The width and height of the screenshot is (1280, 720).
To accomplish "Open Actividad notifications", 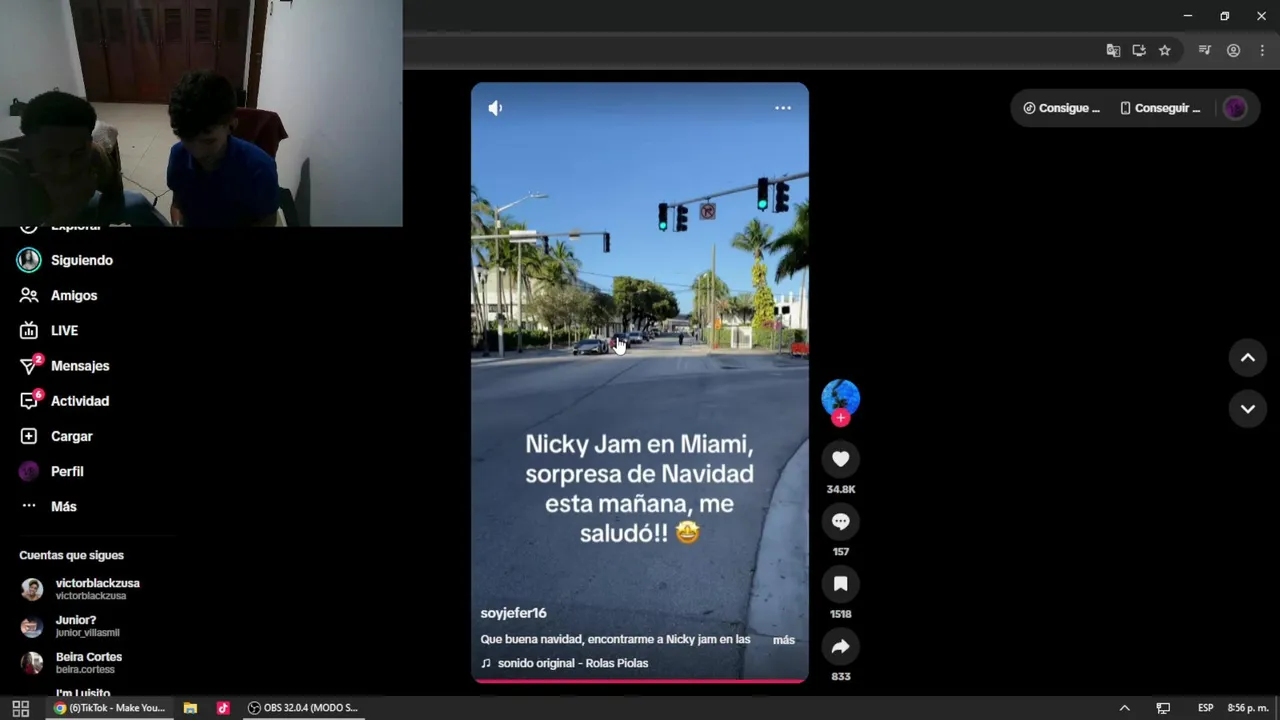I will pyautogui.click(x=65, y=401).
